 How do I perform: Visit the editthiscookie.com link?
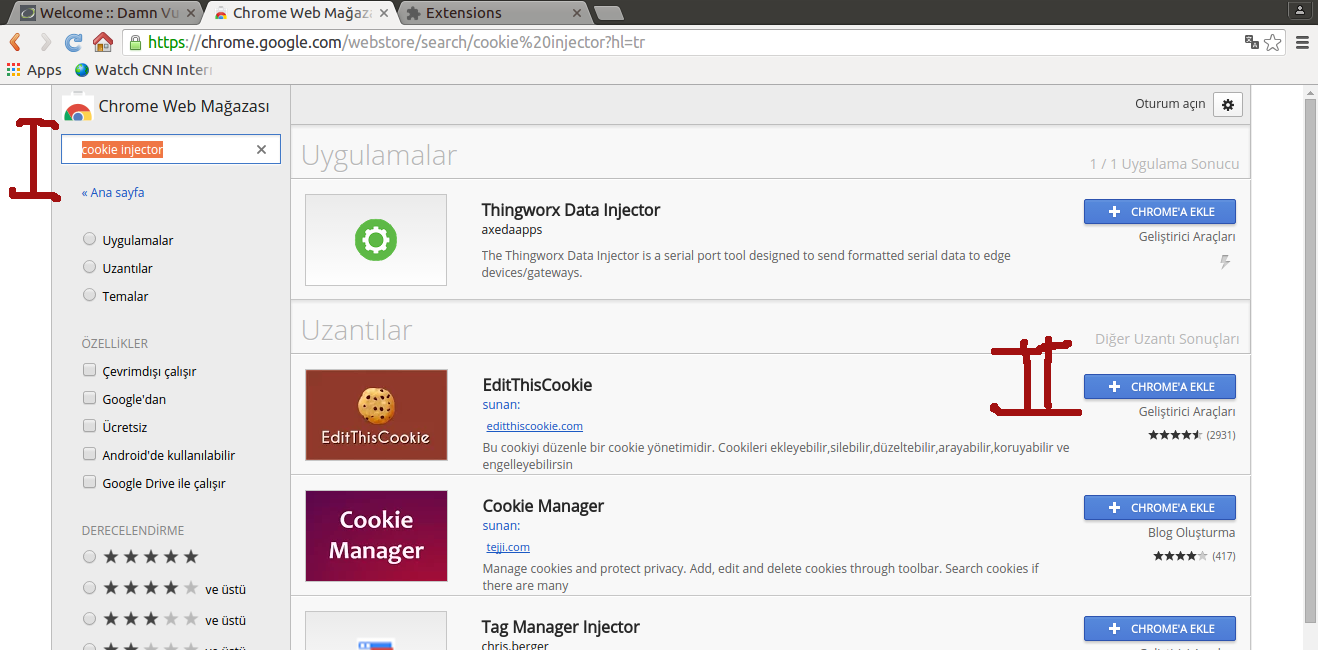pyautogui.click(x=535, y=426)
